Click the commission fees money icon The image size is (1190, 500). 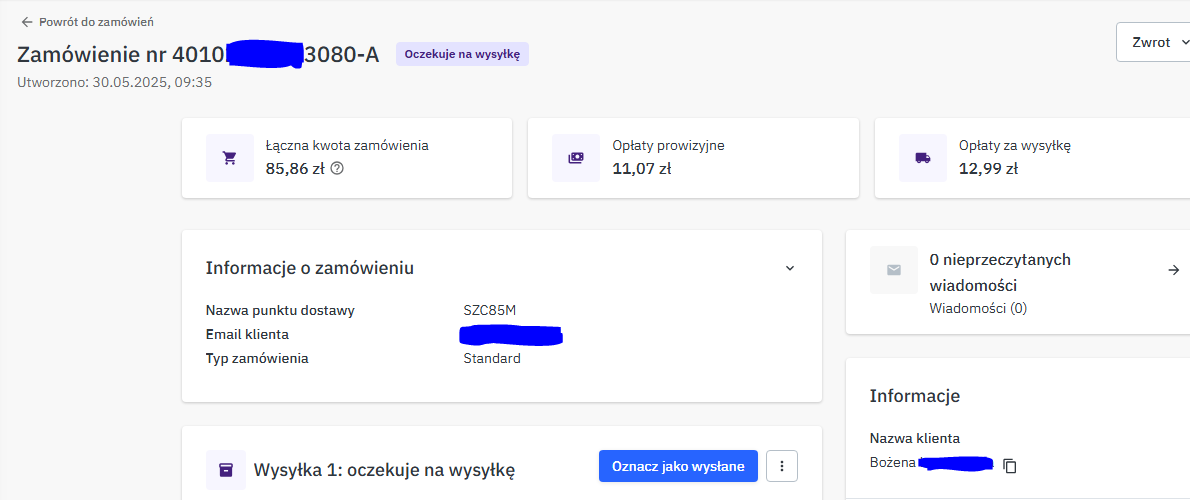click(576, 158)
